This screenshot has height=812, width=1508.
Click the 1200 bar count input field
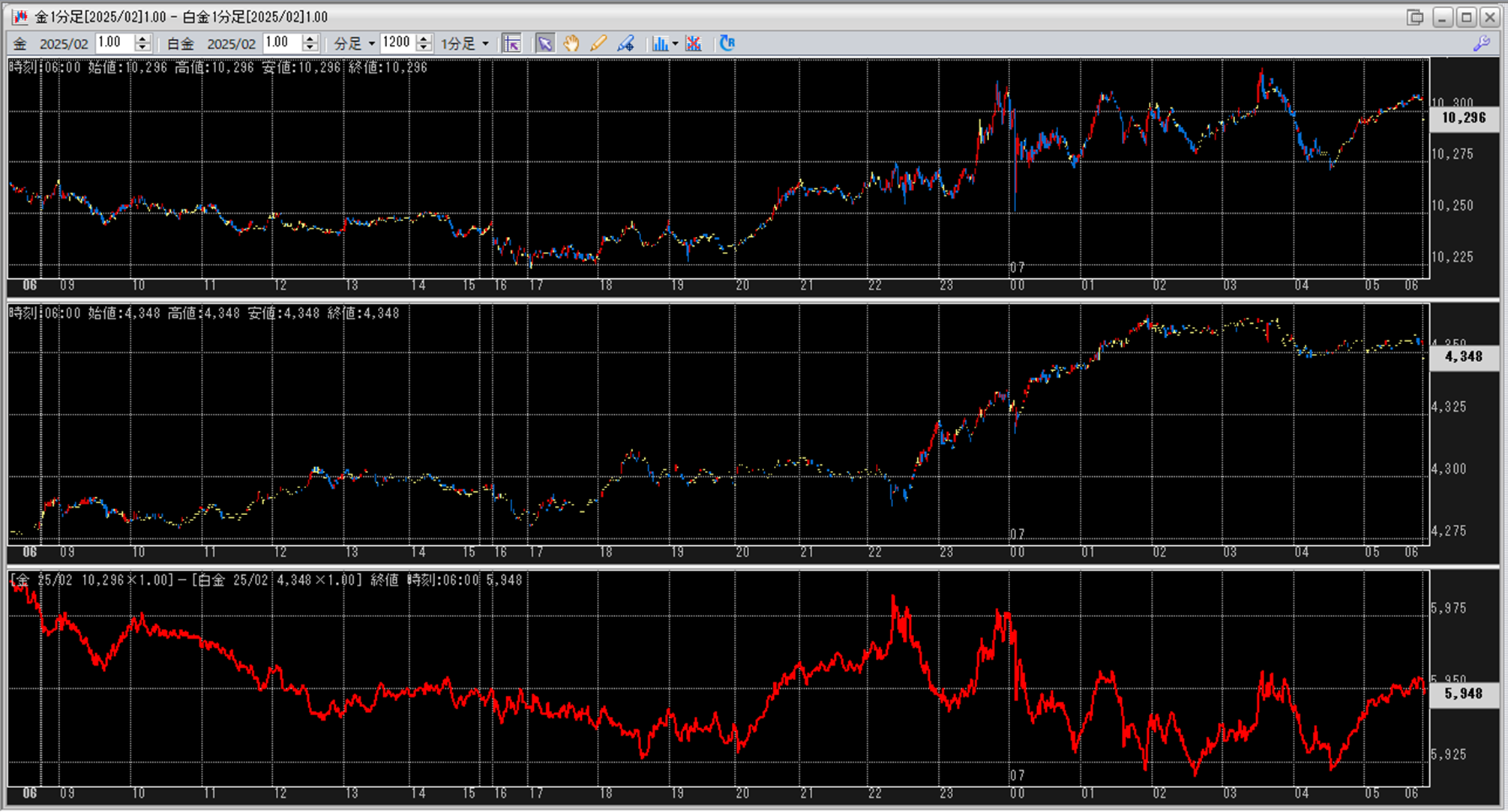point(397,43)
